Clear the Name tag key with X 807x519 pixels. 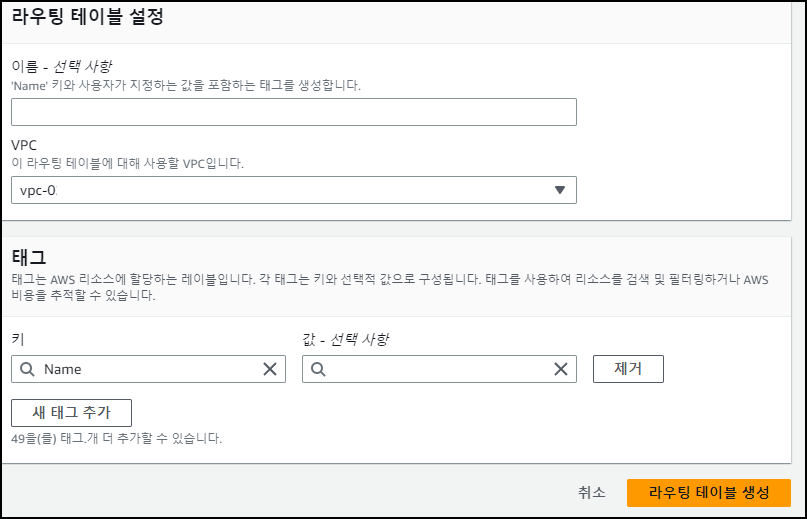pyautogui.click(x=270, y=369)
